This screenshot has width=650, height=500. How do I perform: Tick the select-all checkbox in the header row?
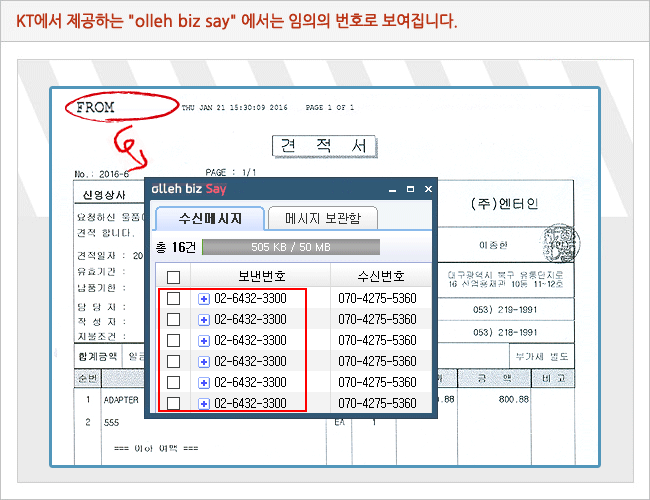(x=173, y=277)
